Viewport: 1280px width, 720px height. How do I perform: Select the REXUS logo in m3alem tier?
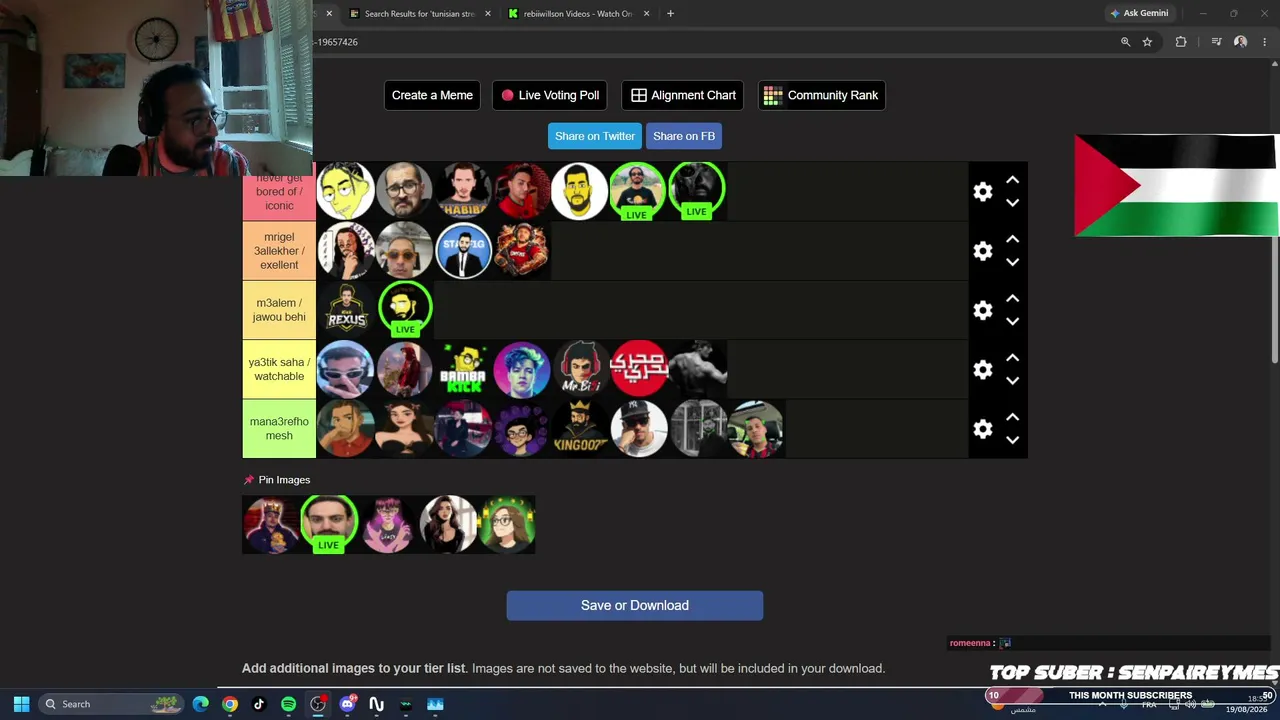coord(346,310)
